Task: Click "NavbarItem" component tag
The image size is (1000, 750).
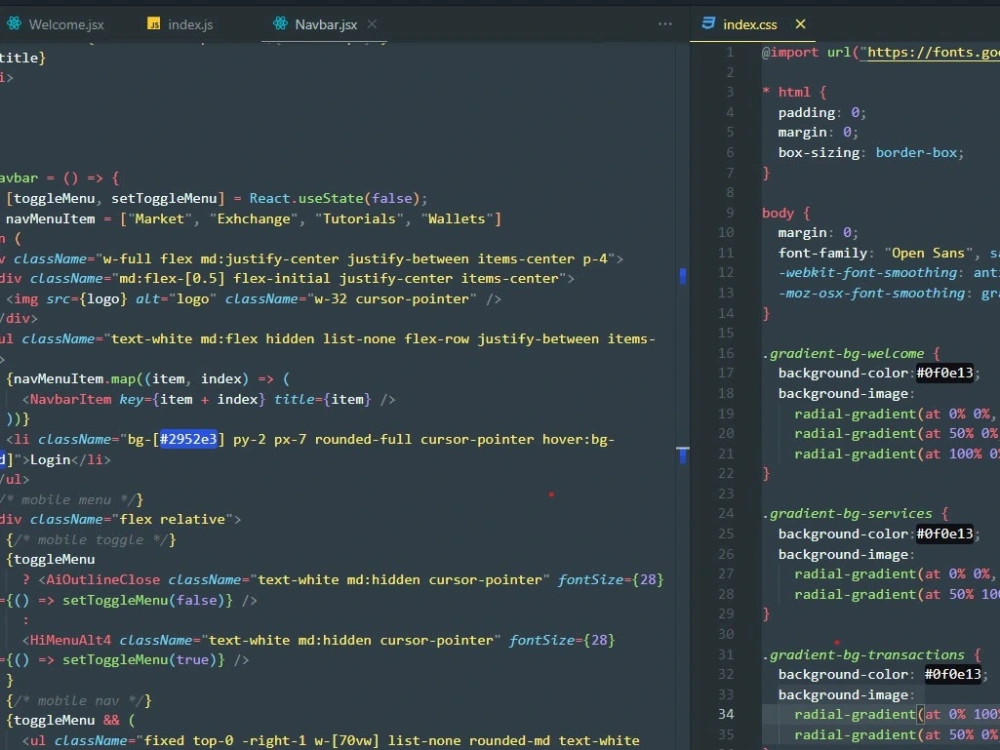Action: [71, 399]
